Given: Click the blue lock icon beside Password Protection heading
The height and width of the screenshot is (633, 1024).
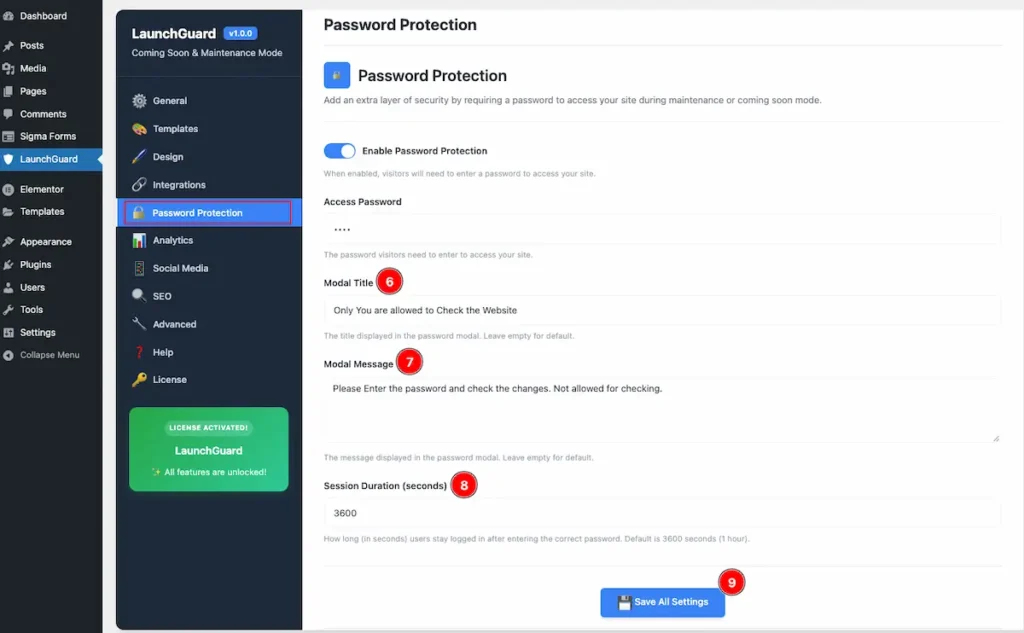Looking at the screenshot, I should pos(337,75).
